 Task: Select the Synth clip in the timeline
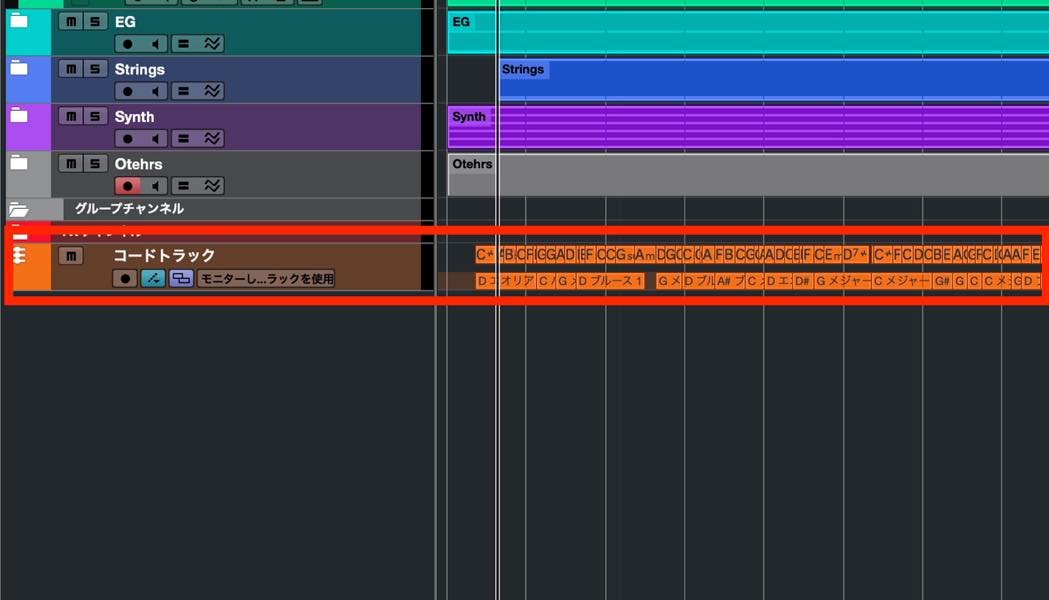(x=748, y=126)
